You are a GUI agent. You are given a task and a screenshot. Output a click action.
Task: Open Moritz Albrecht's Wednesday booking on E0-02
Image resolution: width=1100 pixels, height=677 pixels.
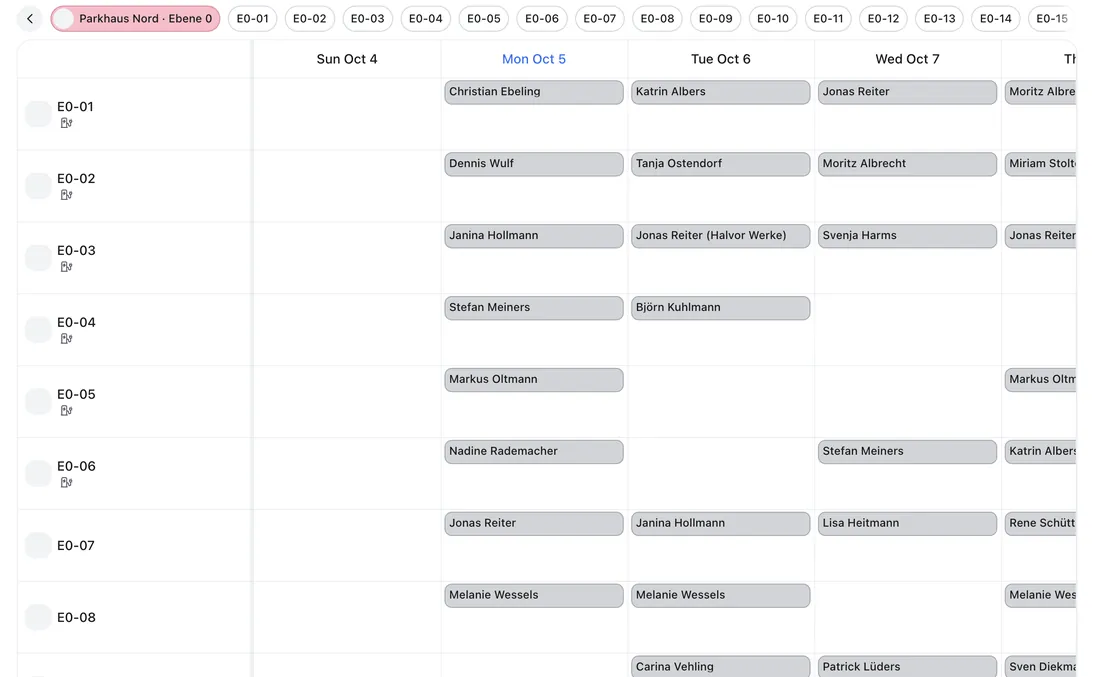pyautogui.click(x=907, y=164)
